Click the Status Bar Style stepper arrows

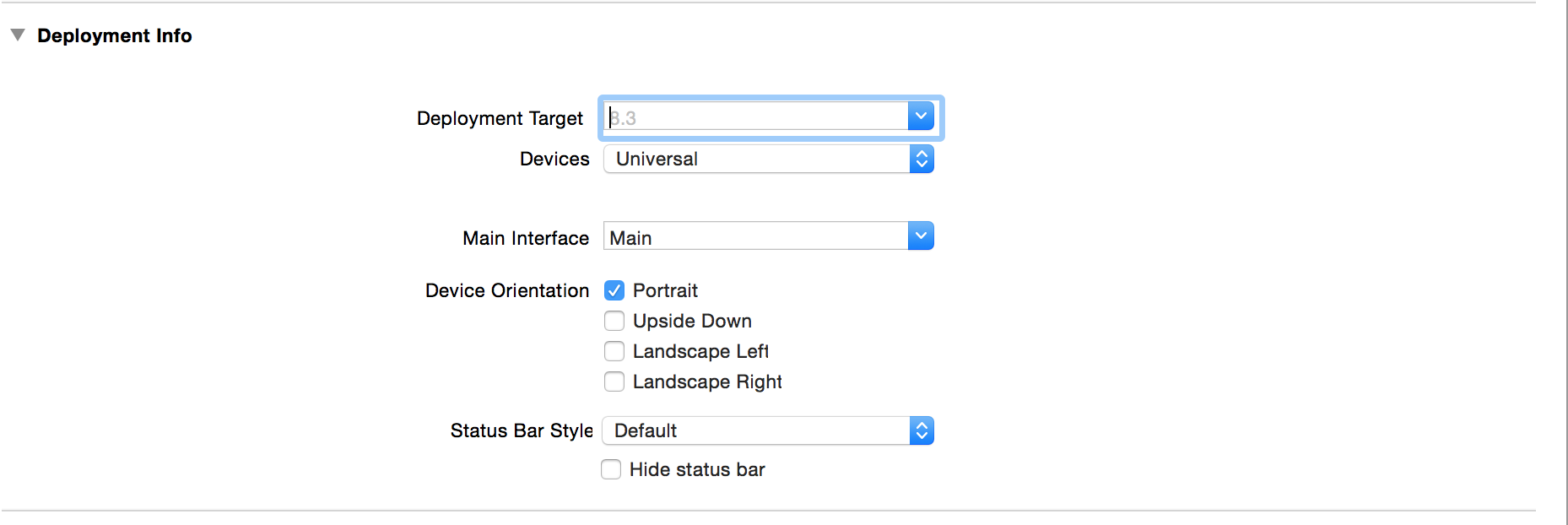coord(922,430)
